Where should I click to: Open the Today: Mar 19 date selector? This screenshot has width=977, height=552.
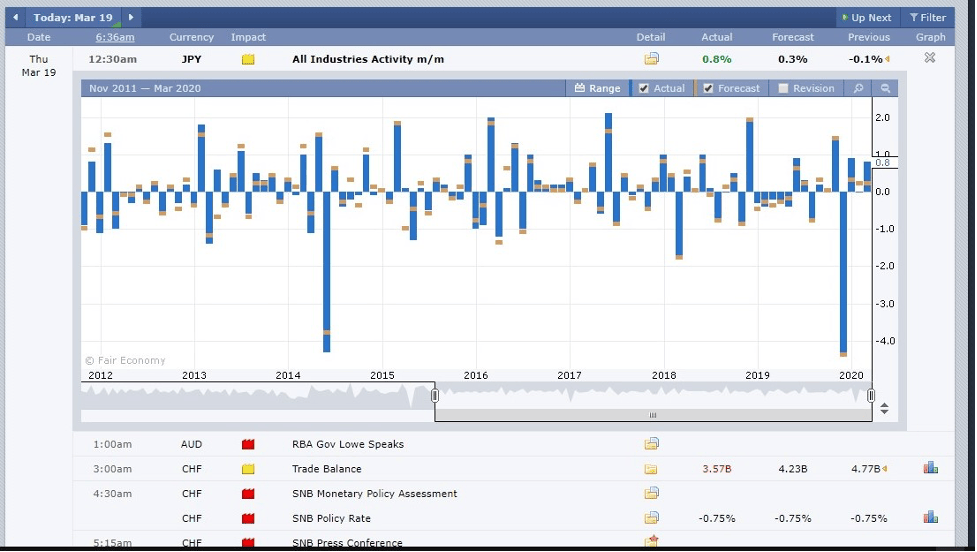(x=73, y=18)
